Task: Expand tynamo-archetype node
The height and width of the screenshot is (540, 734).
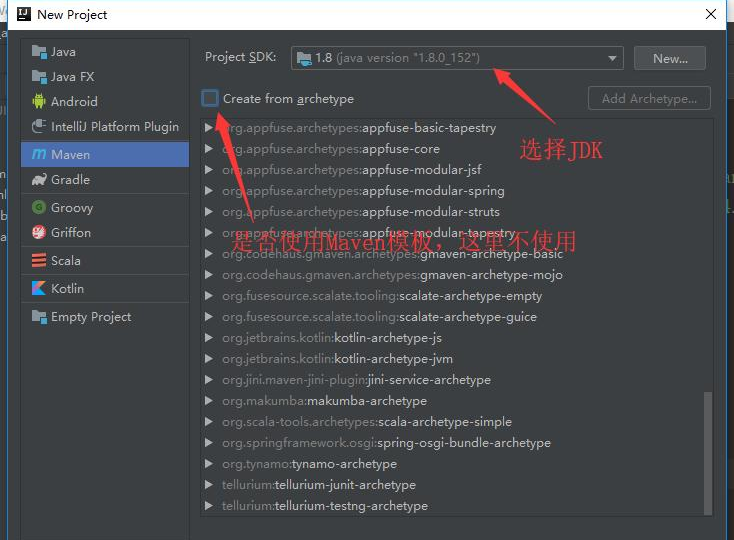Action: tap(209, 464)
